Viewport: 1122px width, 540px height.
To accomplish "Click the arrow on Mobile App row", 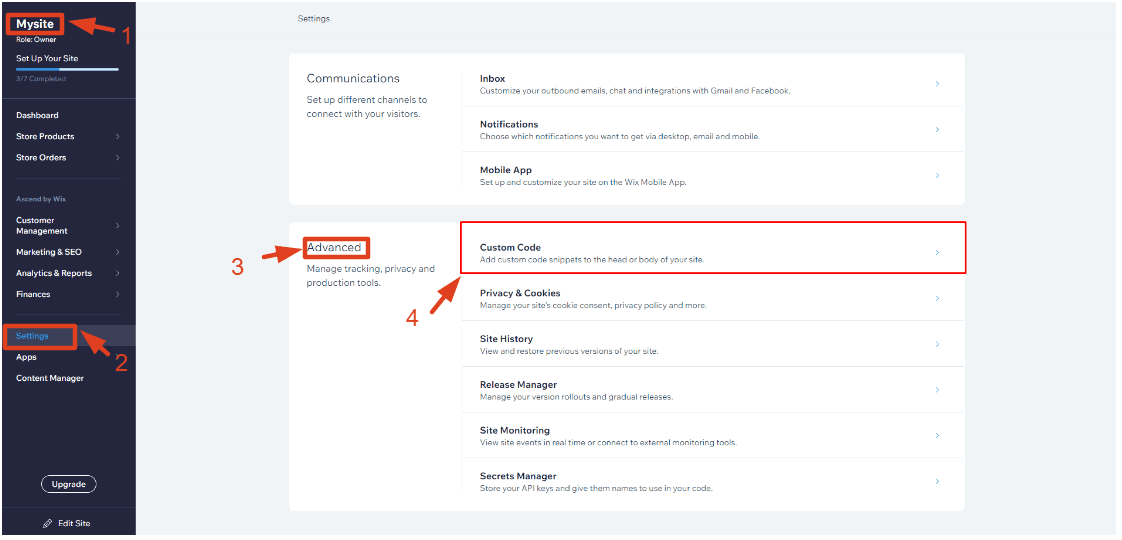I will [x=937, y=176].
